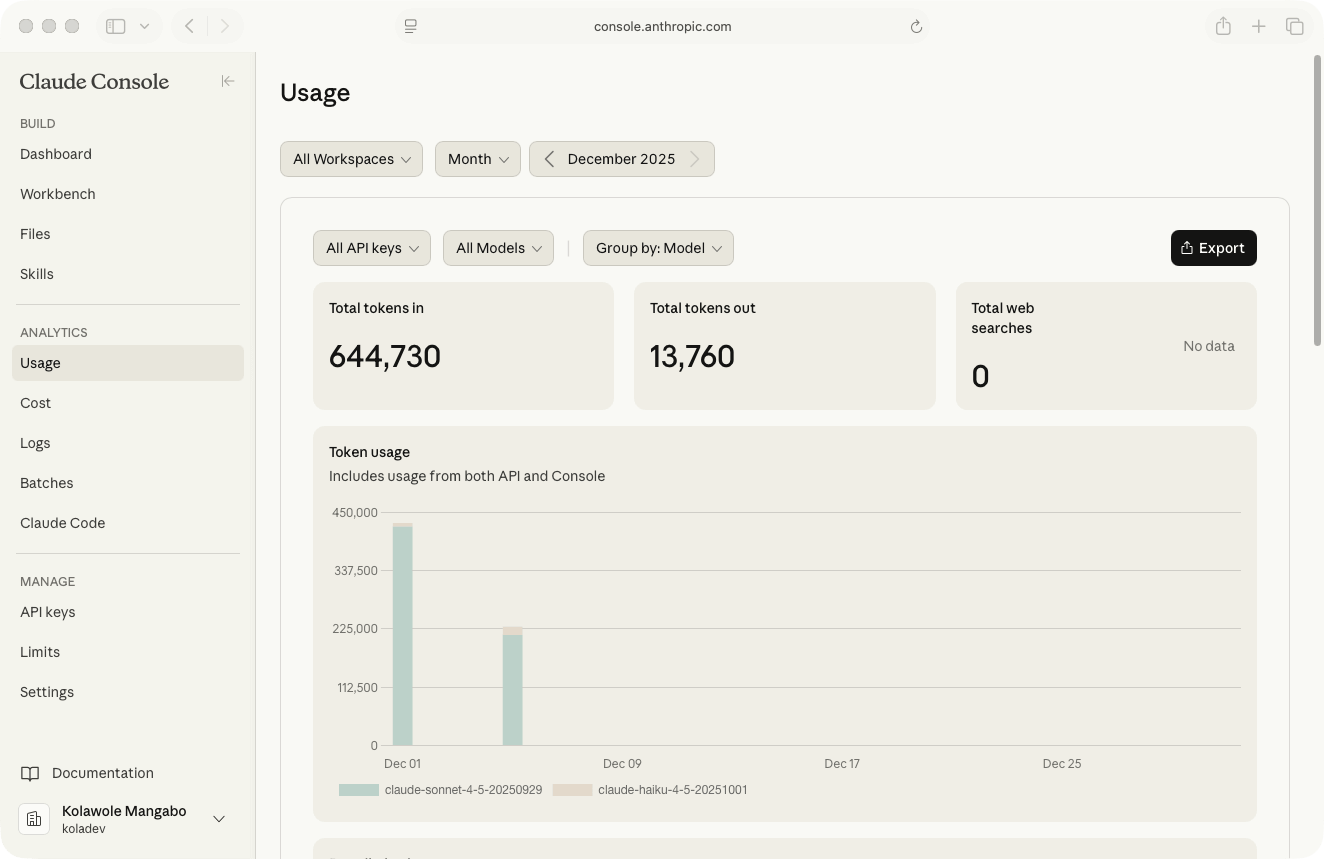Open the All API keys filter dropdown
Screen dimensions: 1324x859
[371, 247]
